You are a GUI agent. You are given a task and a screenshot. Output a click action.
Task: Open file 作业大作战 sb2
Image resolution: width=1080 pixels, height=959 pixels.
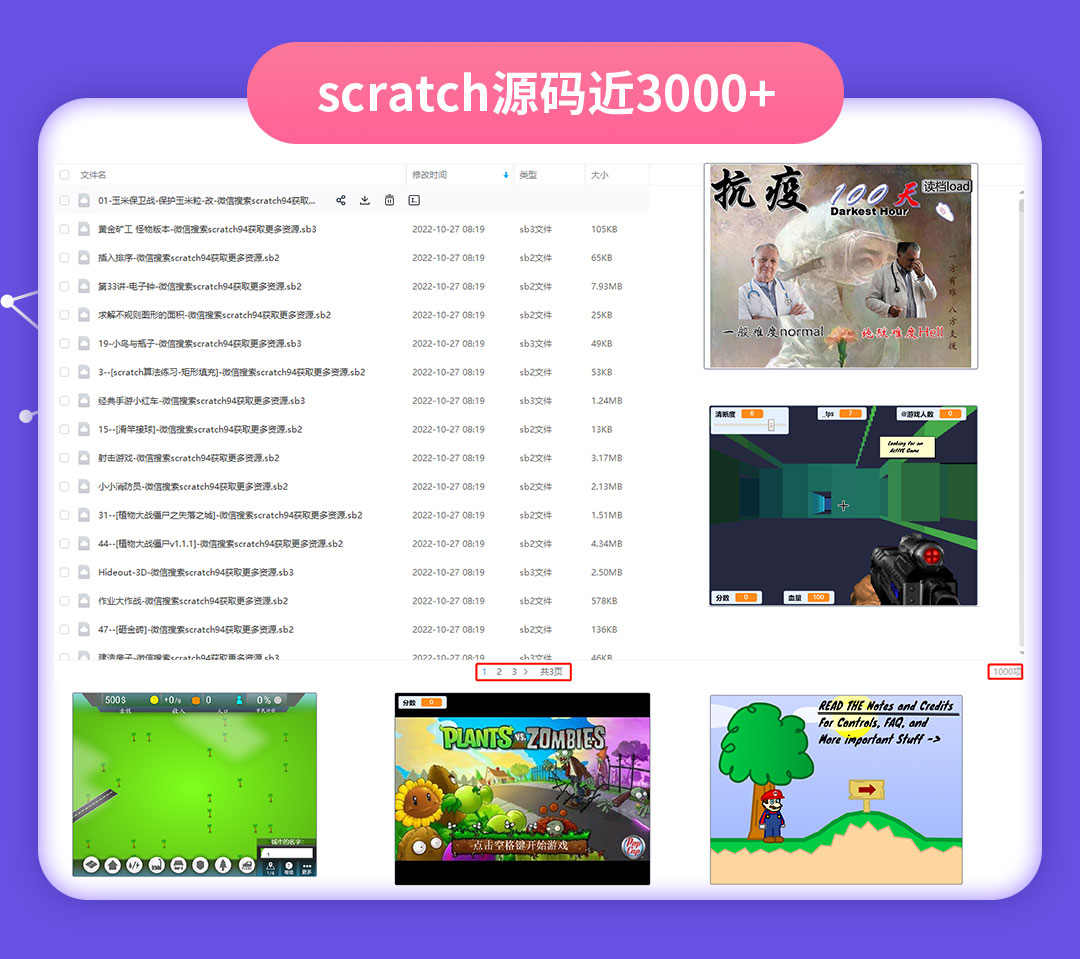point(193,601)
